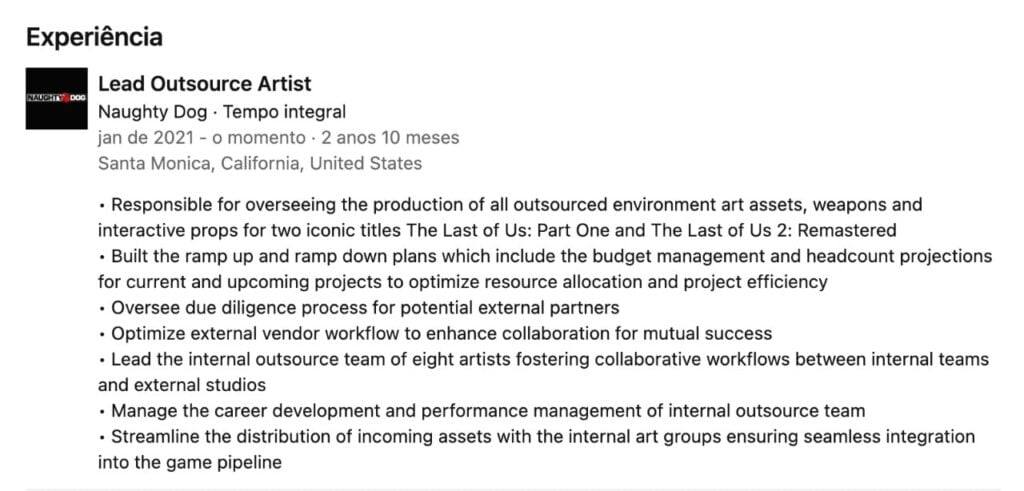Click the 'and external studios' text line
Image resolution: width=1024 pixels, height=491 pixels.
[182, 385]
